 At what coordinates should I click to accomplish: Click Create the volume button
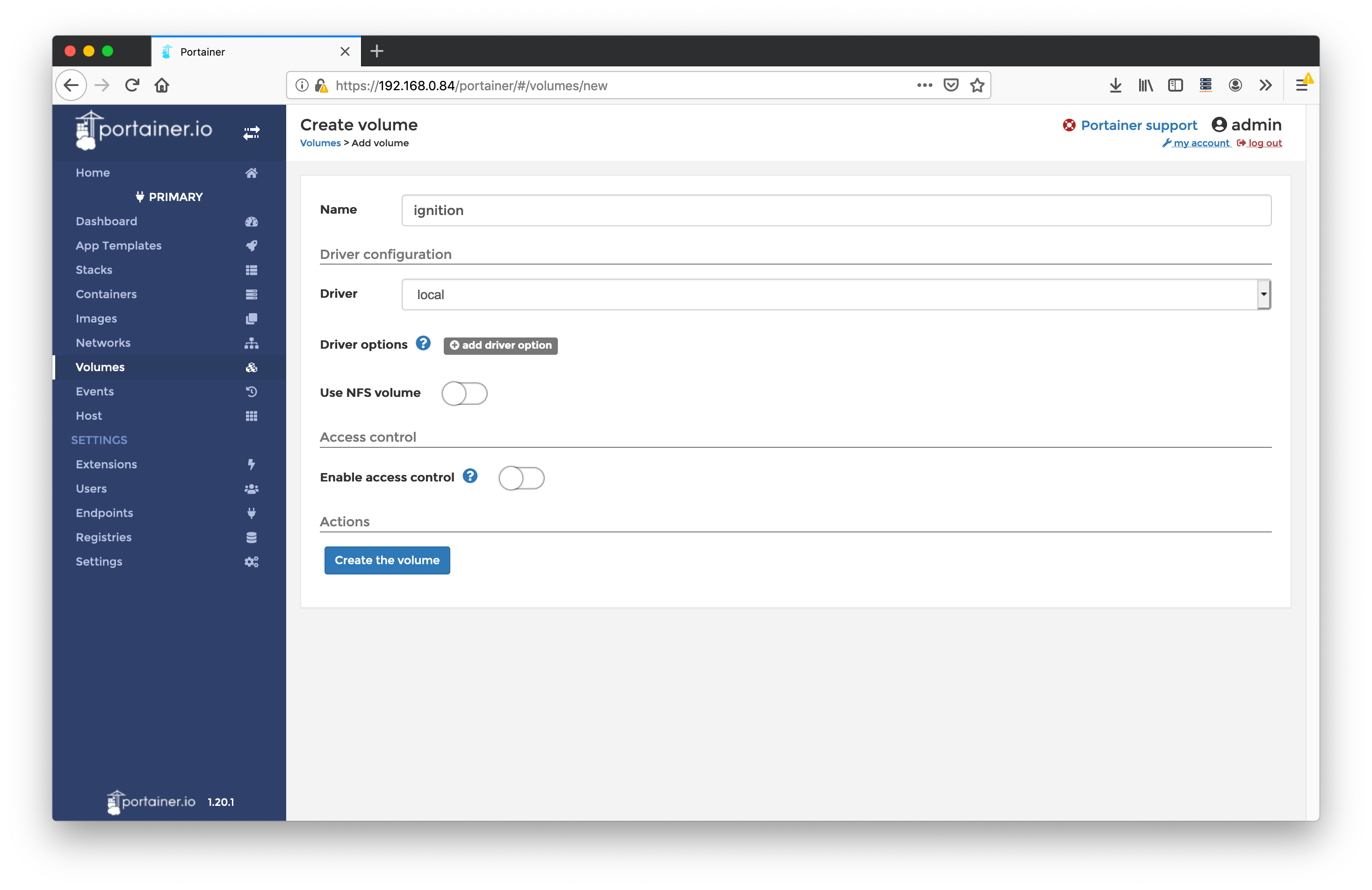coord(387,560)
